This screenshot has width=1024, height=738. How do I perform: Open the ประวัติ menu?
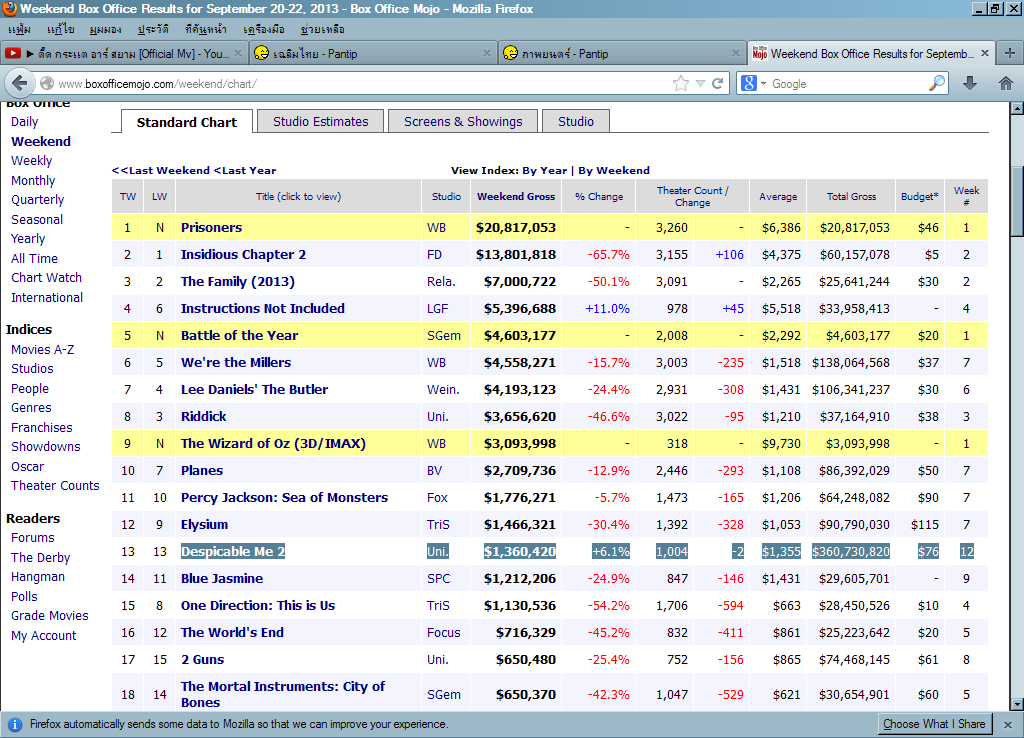(x=153, y=29)
